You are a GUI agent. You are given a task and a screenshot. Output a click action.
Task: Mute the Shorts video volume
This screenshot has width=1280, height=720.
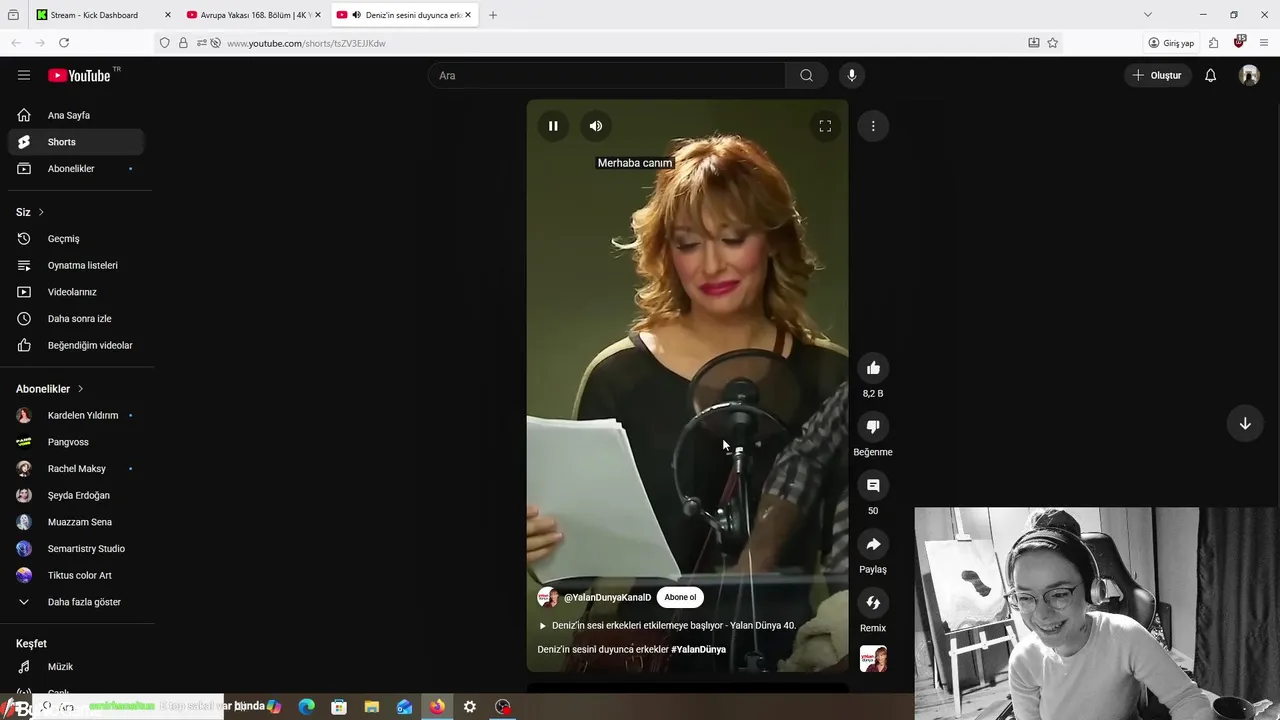pyautogui.click(x=596, y=126)
